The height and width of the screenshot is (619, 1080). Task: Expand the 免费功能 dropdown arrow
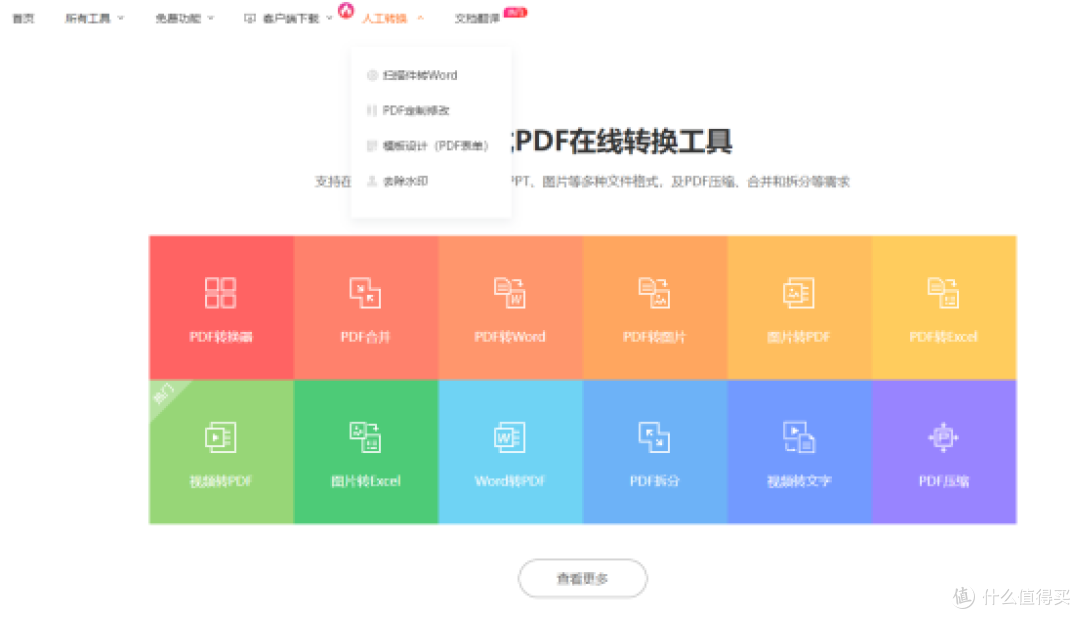[211, 19]
